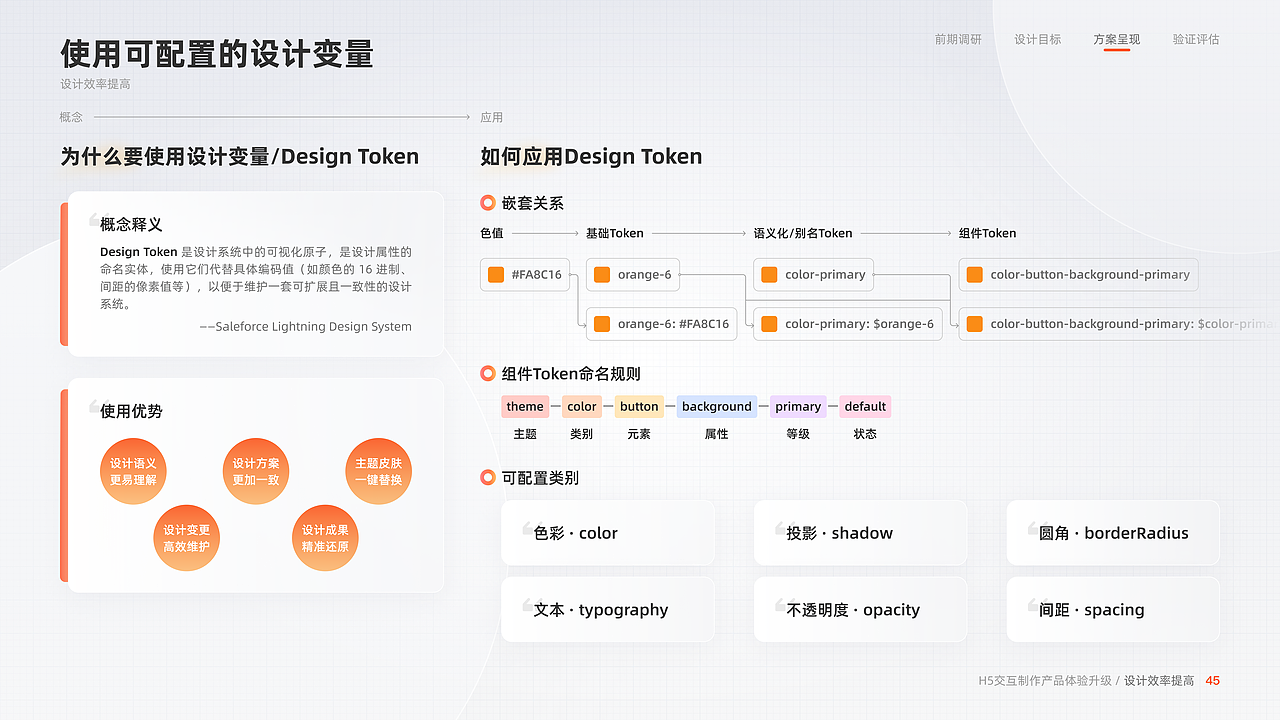Click the 设计变更高效维护 circle
The width and height of the screenshot is (1280, 720).
(187, 538)
